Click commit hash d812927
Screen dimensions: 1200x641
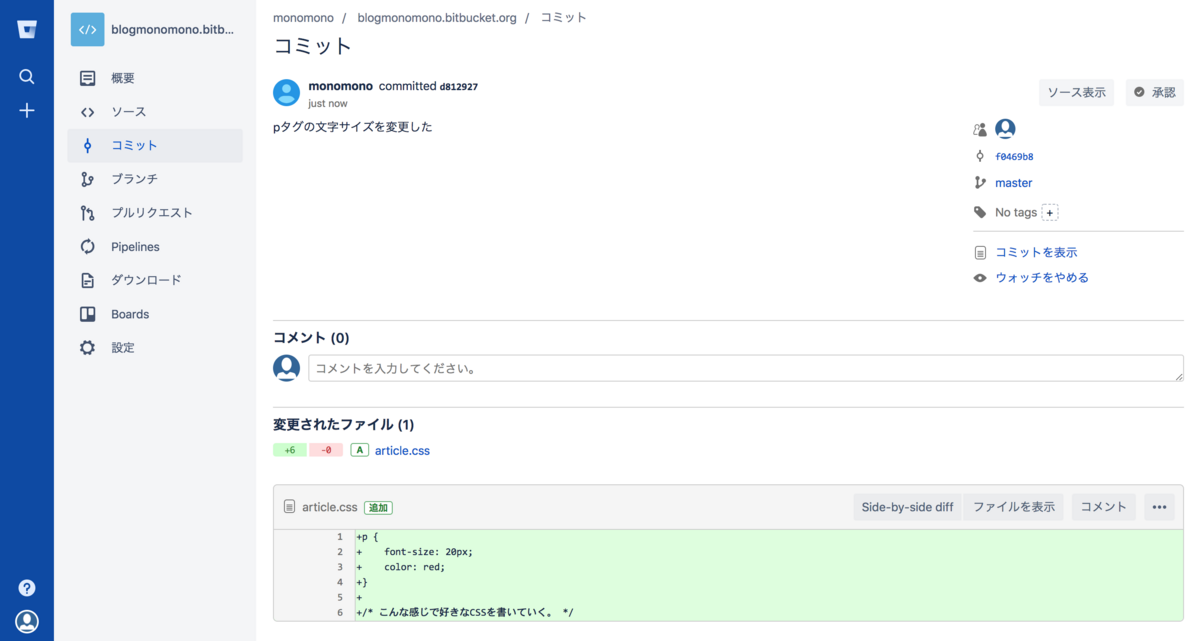click(x=459, y=87)
